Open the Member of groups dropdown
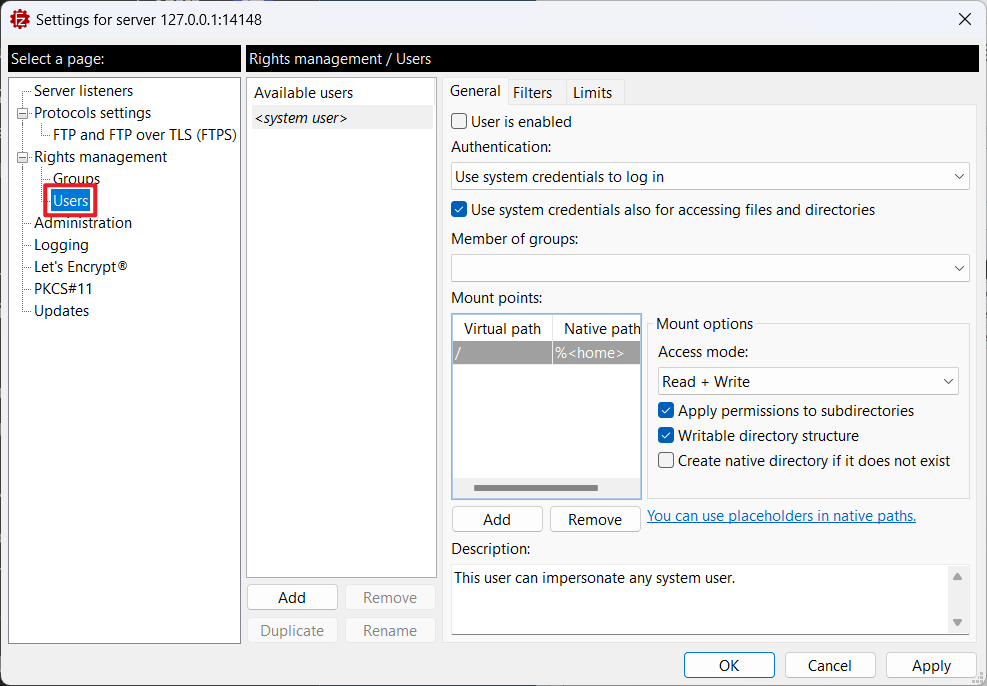This screenshot has width=987, height=686. (x=709, y=268)
